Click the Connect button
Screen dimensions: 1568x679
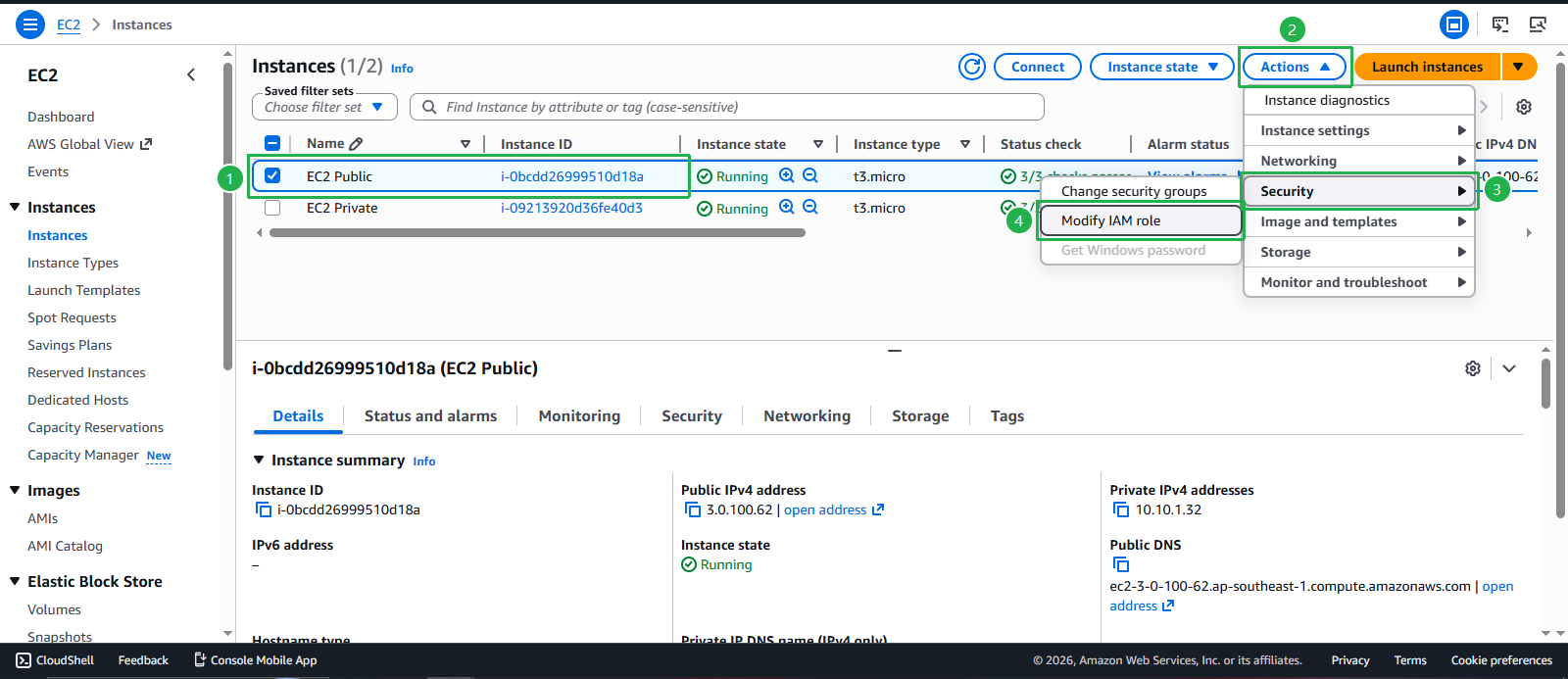(x=1038, y=67)
